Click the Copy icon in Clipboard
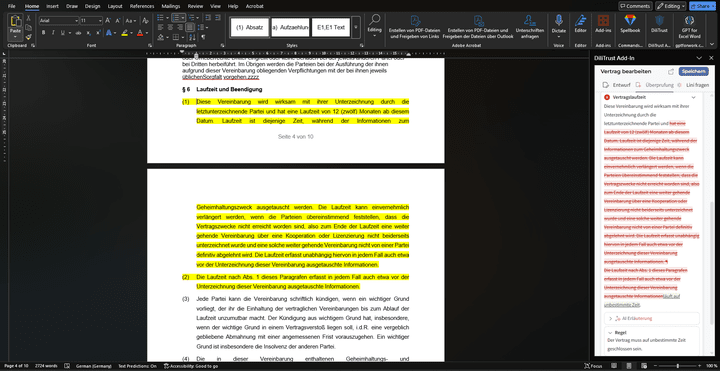Viewport: 720px width, 371px height. pos(28,28)
